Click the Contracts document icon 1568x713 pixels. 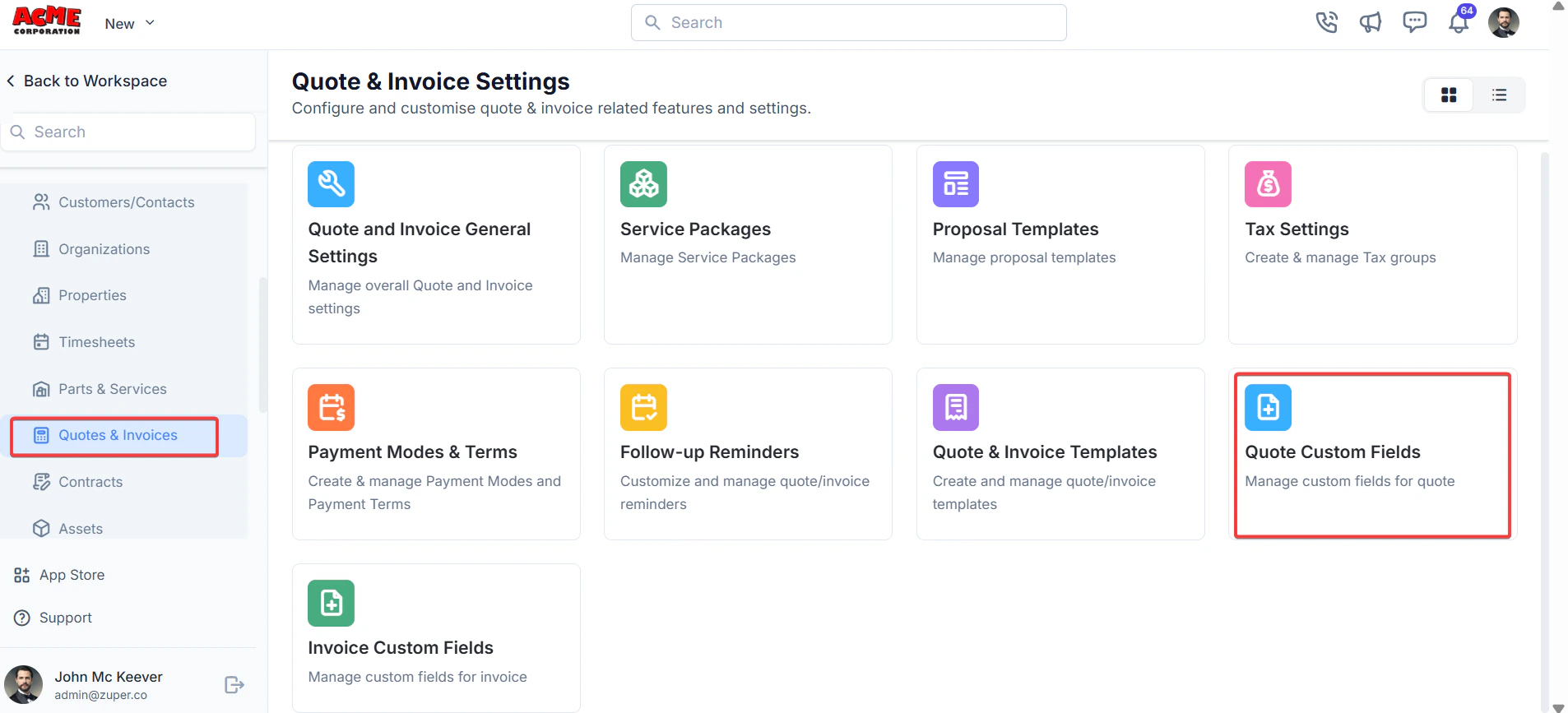[41, 482]
